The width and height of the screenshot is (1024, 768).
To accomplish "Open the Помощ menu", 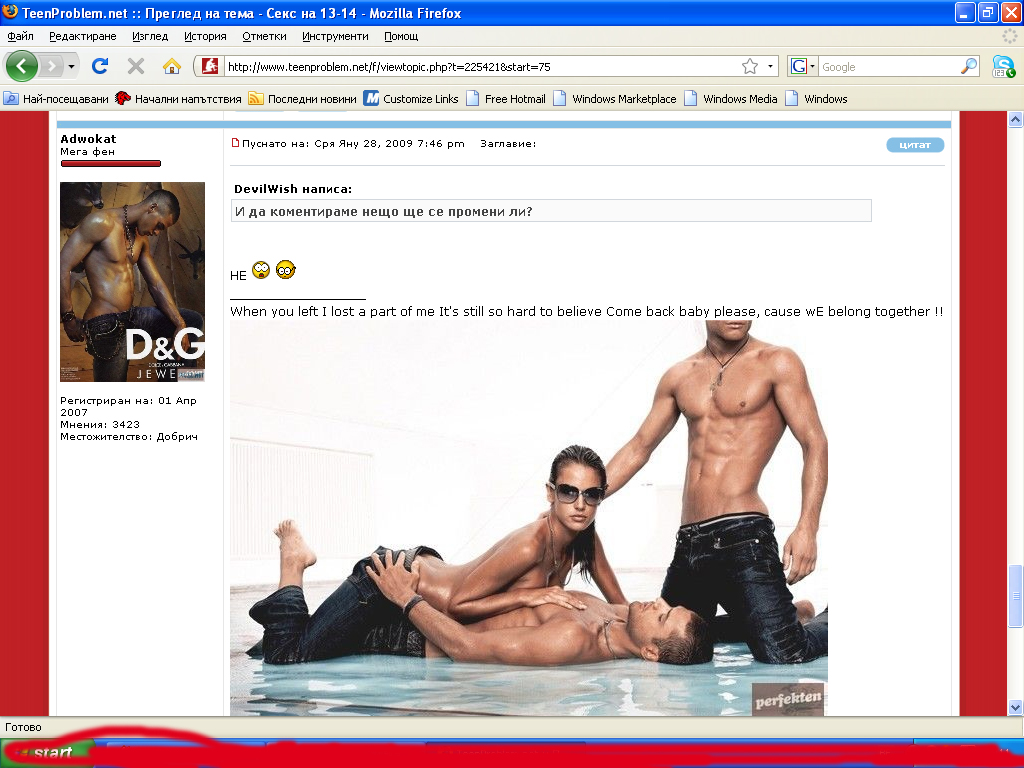I will click(x=401, y=36).
